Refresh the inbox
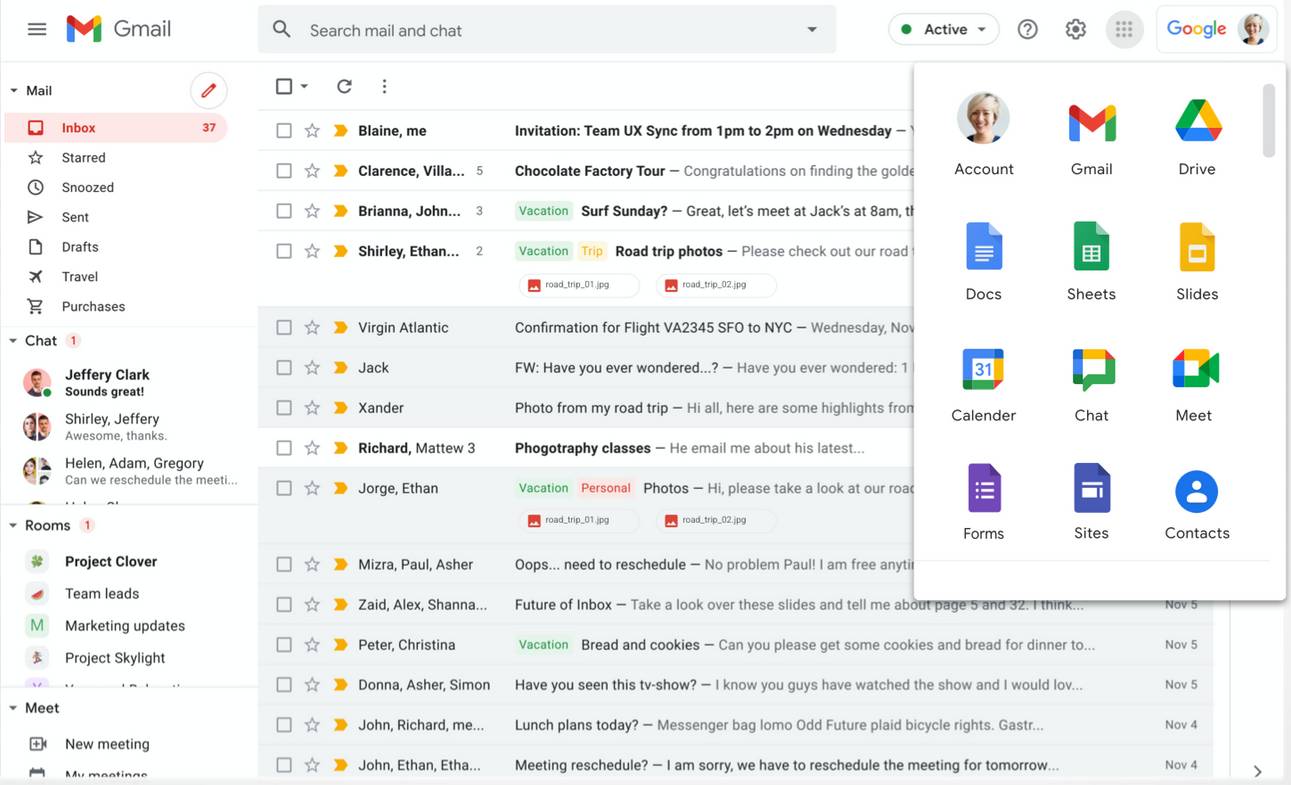 pos(344,86)
